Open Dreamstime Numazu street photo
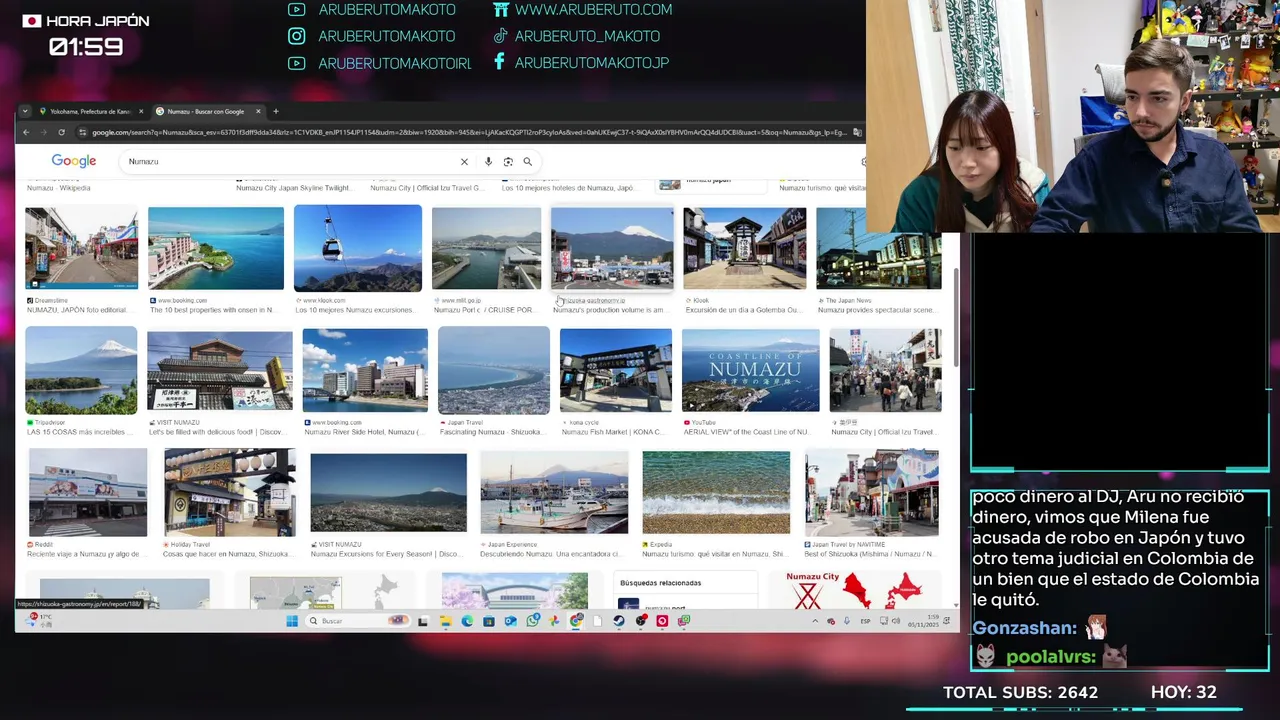The height and width of the screenshot is (720, 1280). click(82, 247)
